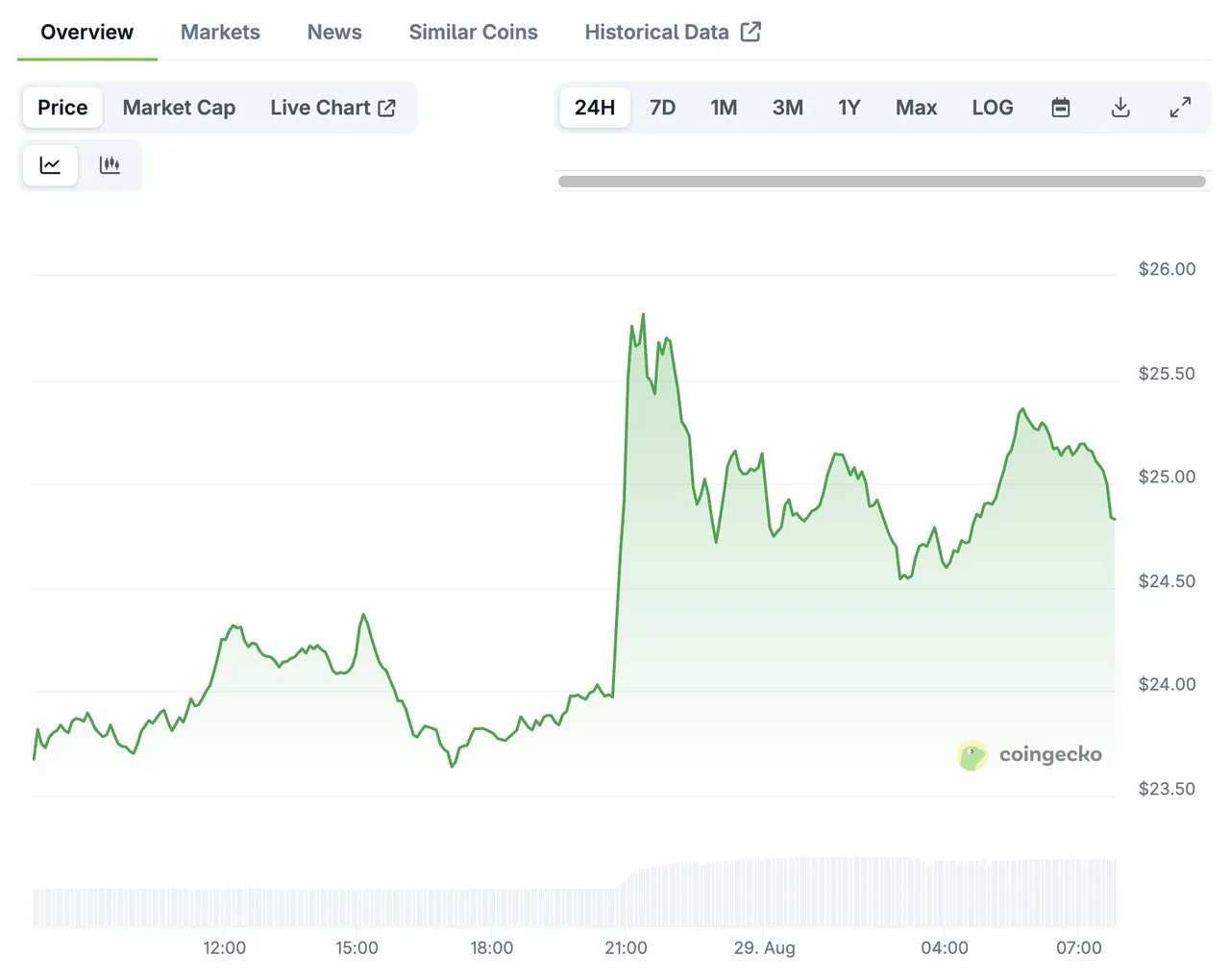1230x980 pixels.
Task: Open Historical Data external link
Action: click(672, 32)
